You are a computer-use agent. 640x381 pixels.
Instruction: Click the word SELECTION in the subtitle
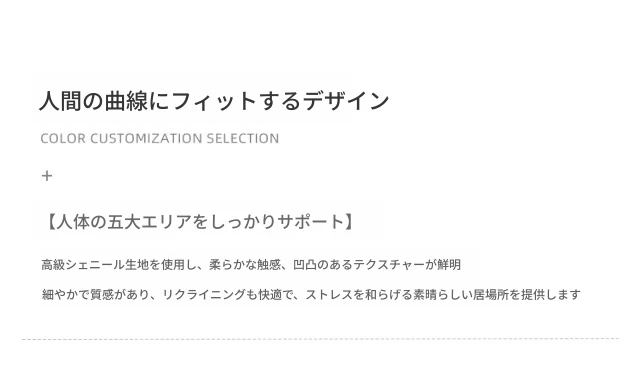(x=243, y=138)
